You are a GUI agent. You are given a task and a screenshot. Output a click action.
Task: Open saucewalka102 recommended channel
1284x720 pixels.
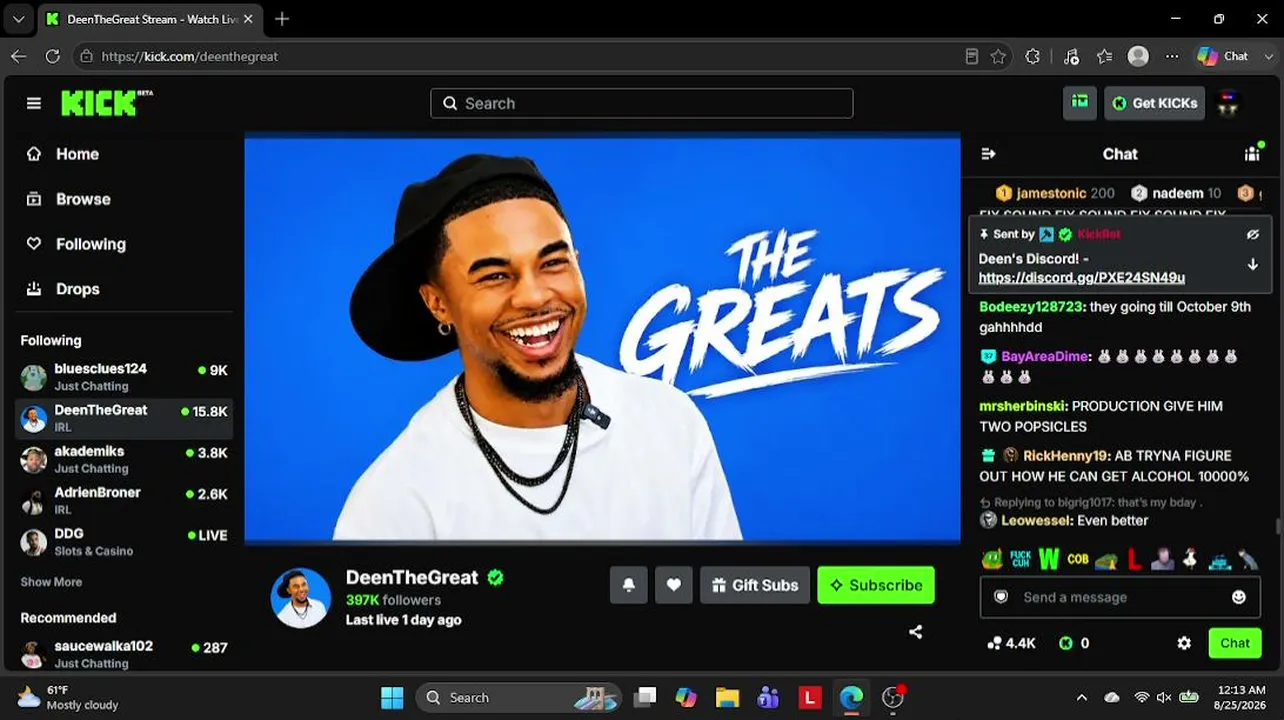click(124, 654)
